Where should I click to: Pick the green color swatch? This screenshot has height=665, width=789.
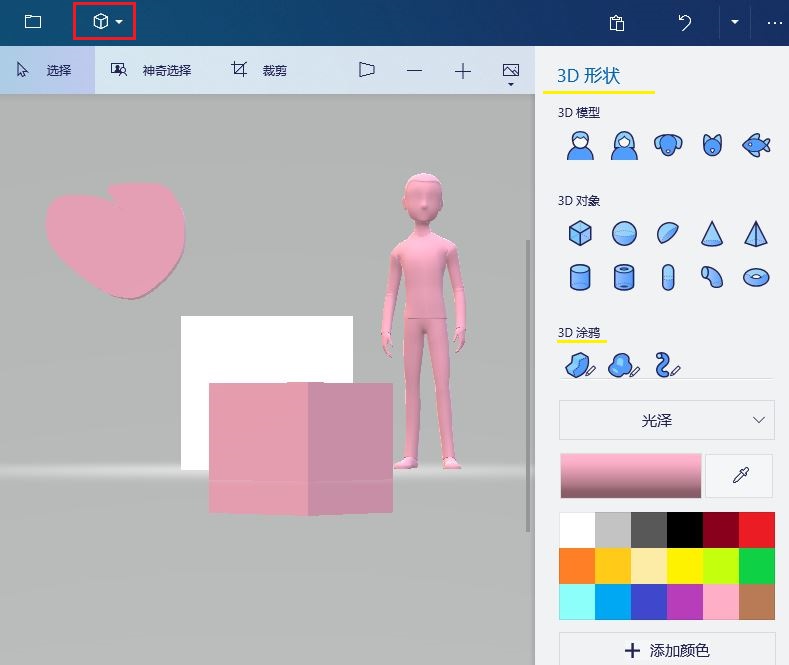click(757, 566)
